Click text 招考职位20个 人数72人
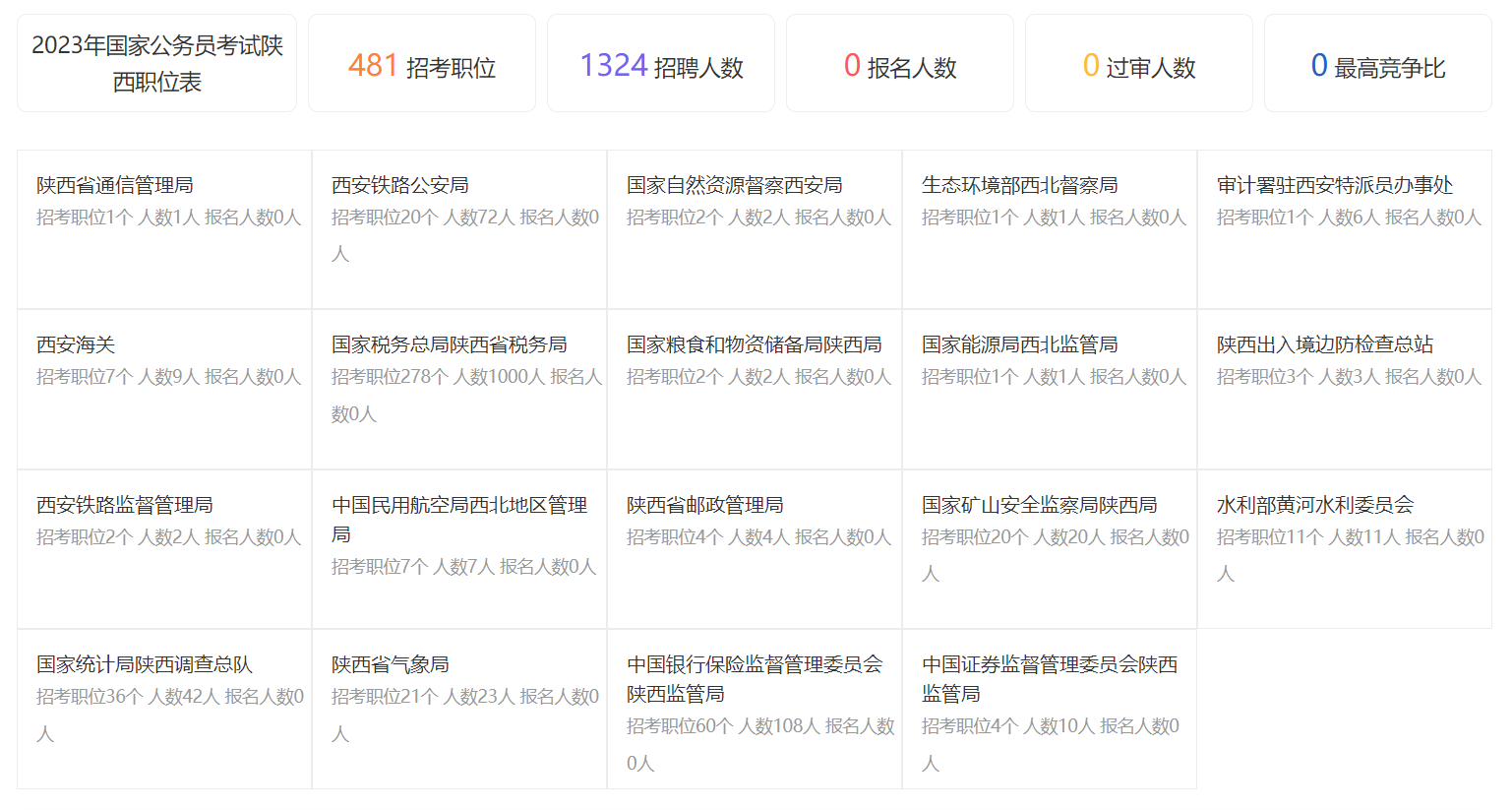Image resolution: width=1512 pixels, height=810 pixels. (423, 218)
